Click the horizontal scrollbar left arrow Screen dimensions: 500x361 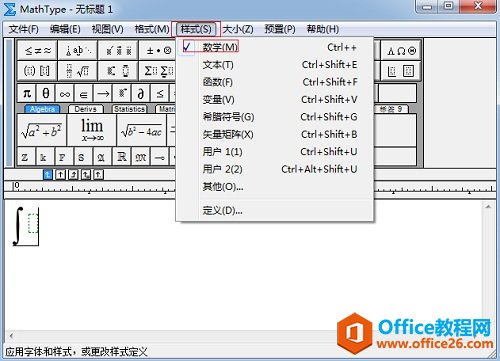(x=11, y=336)
